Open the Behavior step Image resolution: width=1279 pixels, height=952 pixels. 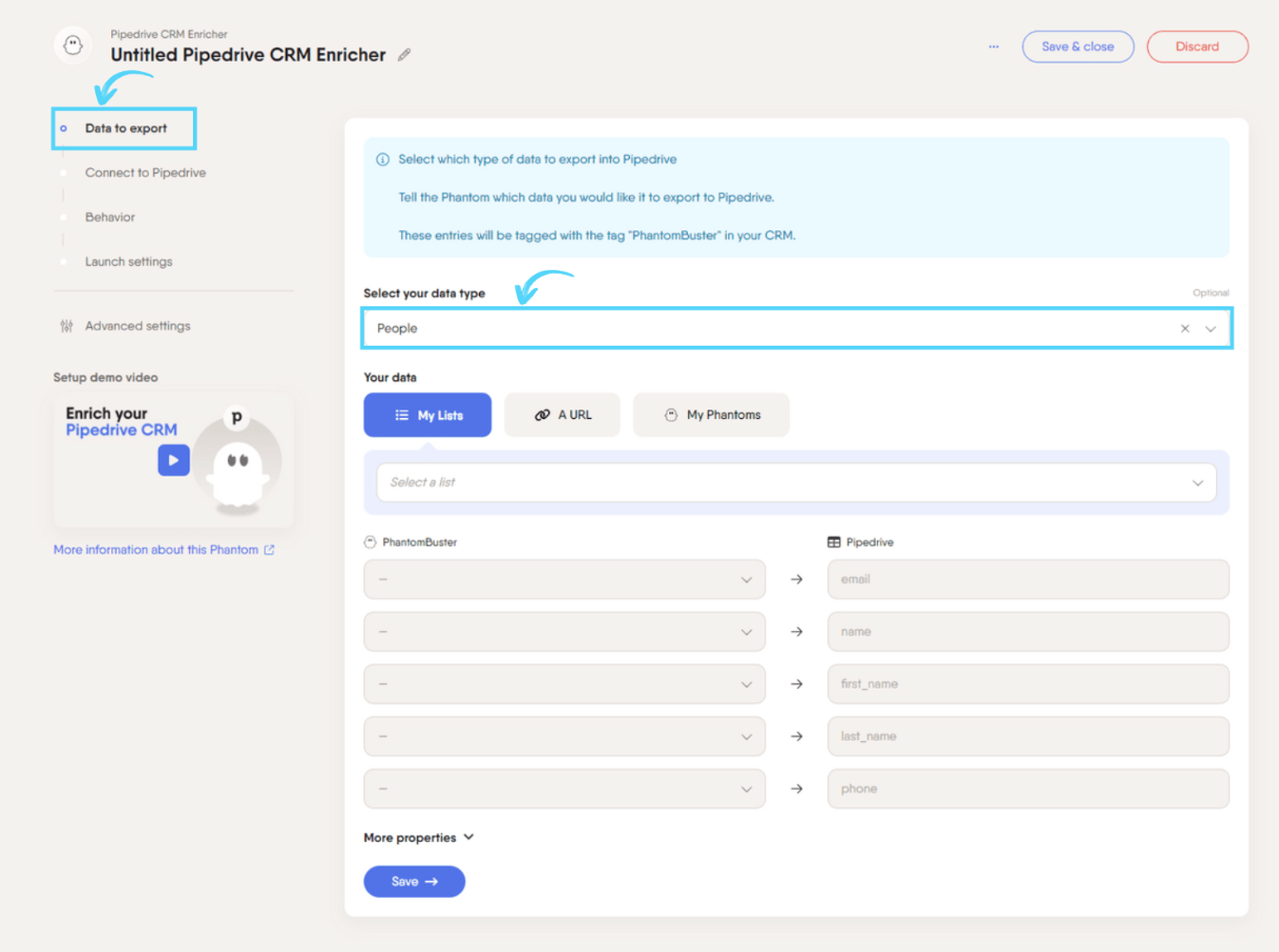coord(110,218)
